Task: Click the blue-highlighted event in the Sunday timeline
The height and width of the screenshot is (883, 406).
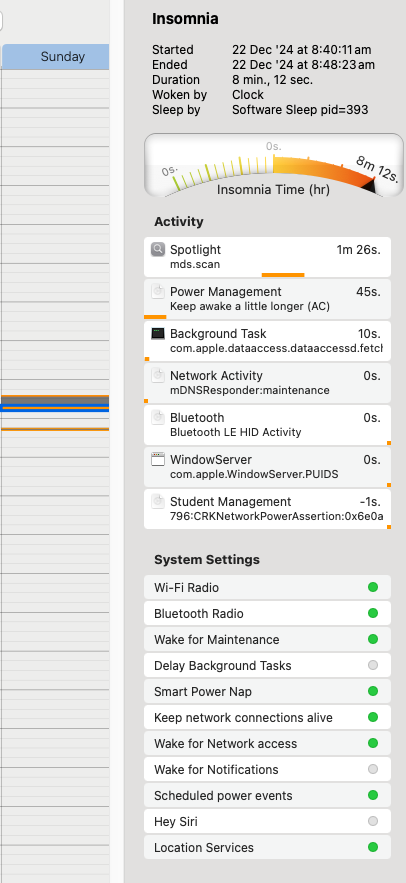Action: point(55,408)
